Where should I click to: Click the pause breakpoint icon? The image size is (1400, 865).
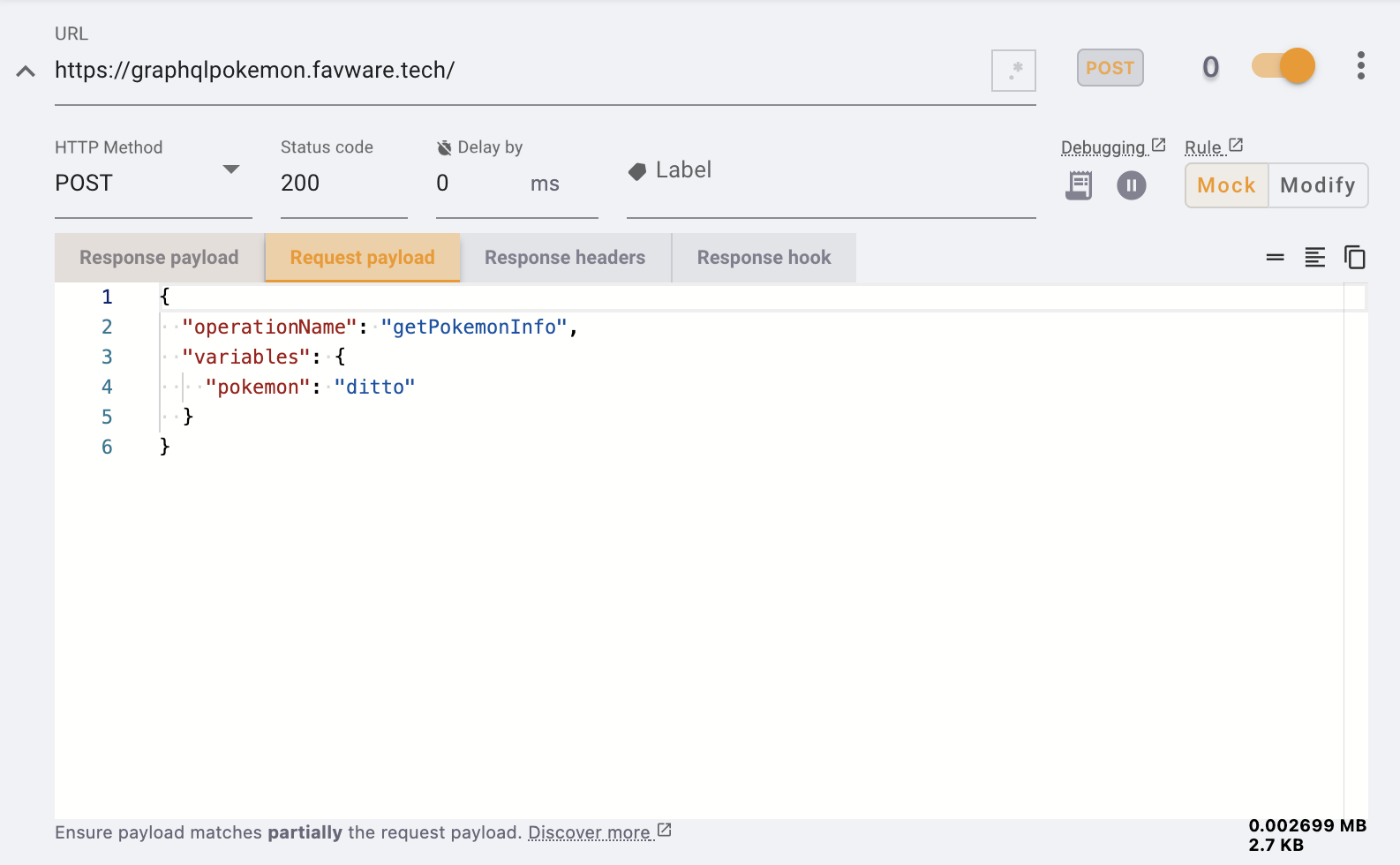[1131, 185]
